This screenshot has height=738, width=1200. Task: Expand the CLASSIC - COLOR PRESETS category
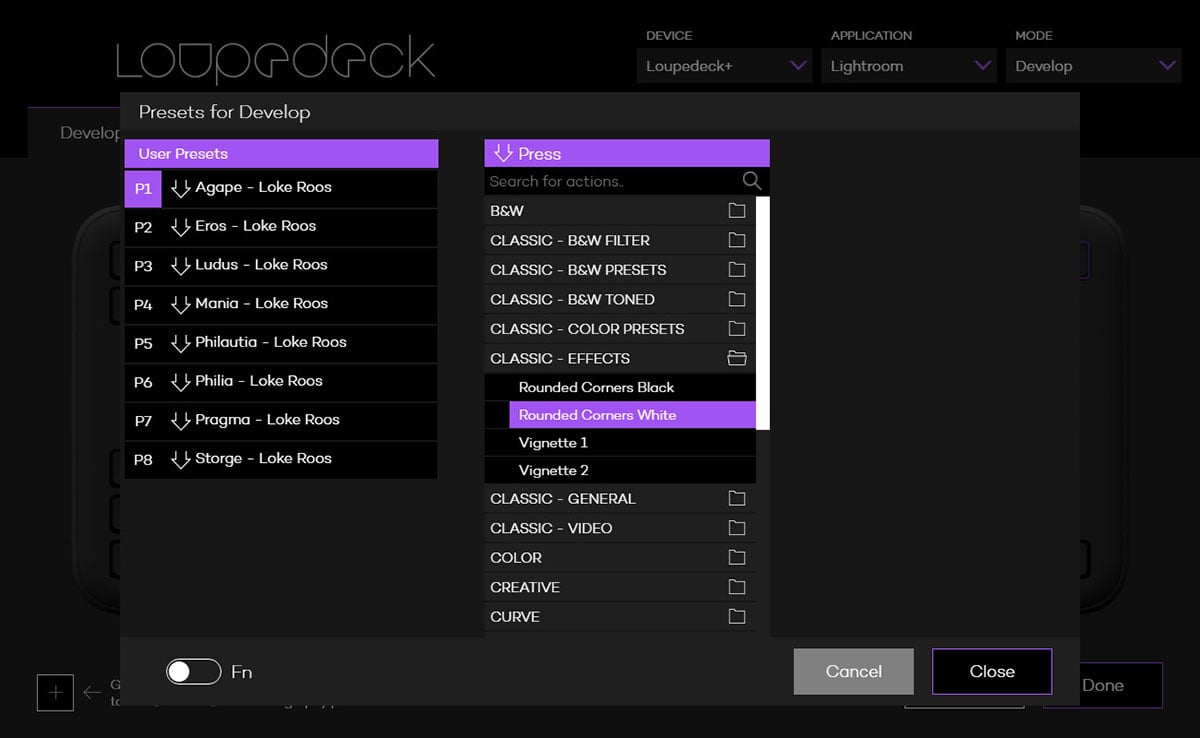point(620,329)
